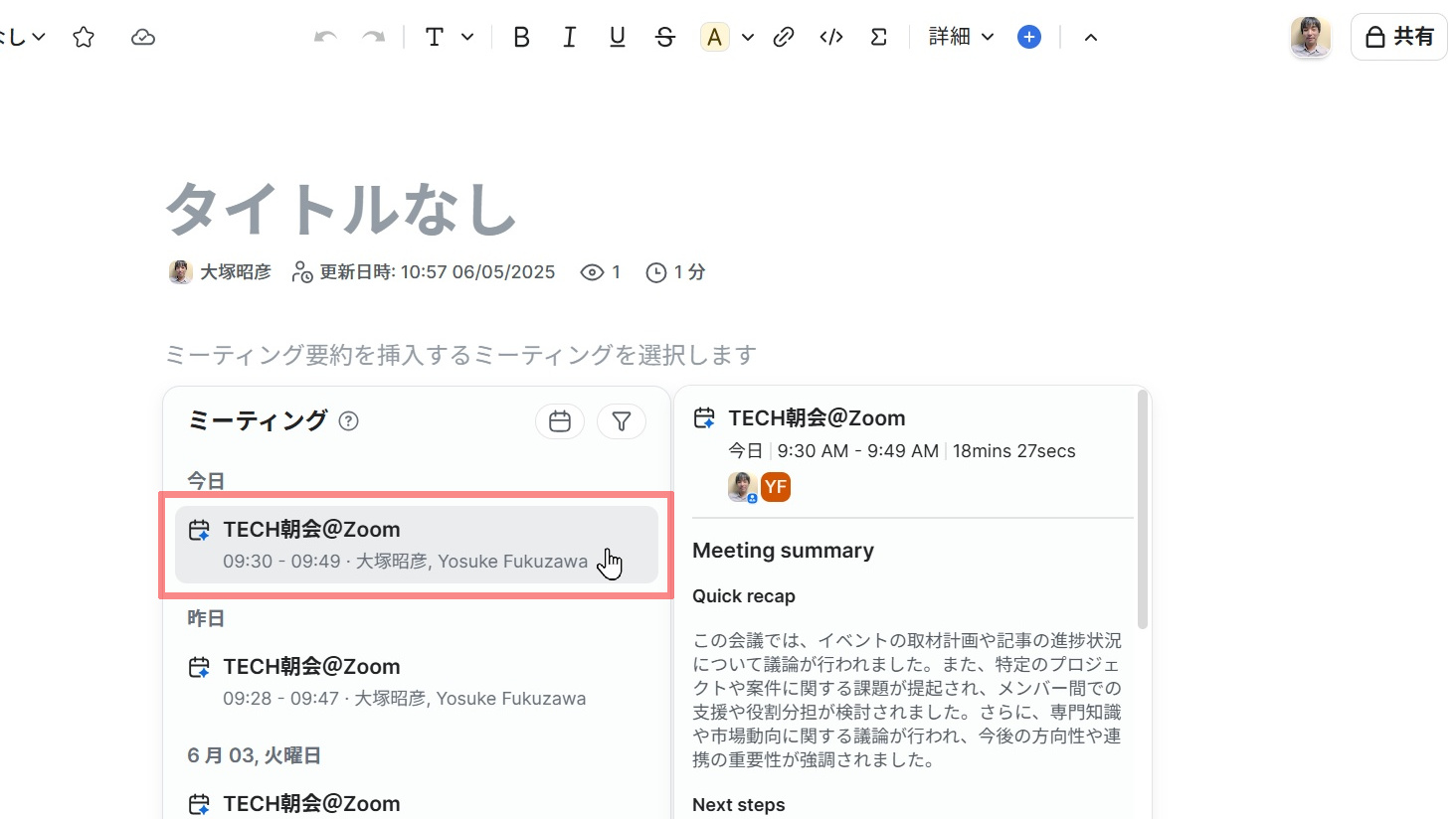This screenshot has height=819, width=1456.
Task: Click the participant photo avatar in meeting details
Action: tap(742, 487)
